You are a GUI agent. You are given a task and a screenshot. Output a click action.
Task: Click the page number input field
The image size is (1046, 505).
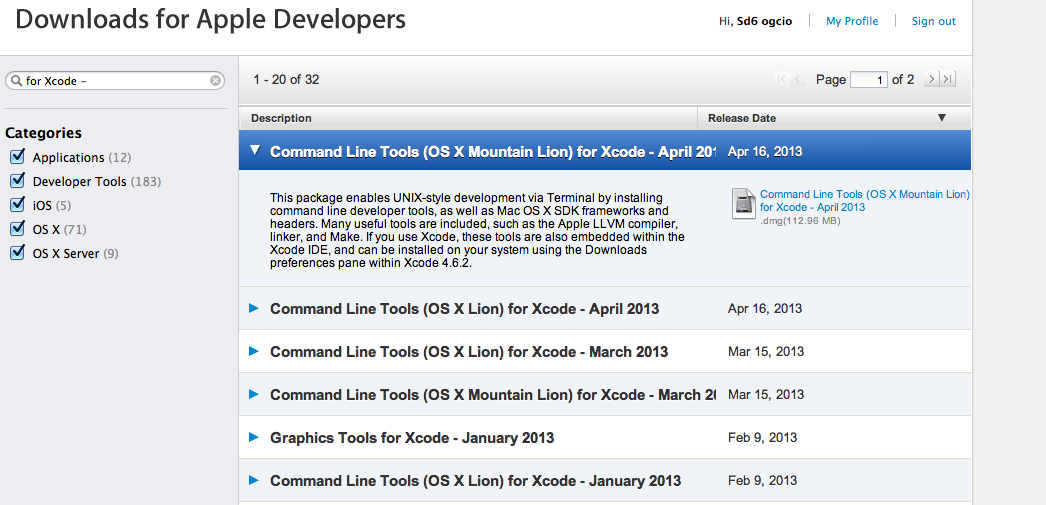point(868,80)
